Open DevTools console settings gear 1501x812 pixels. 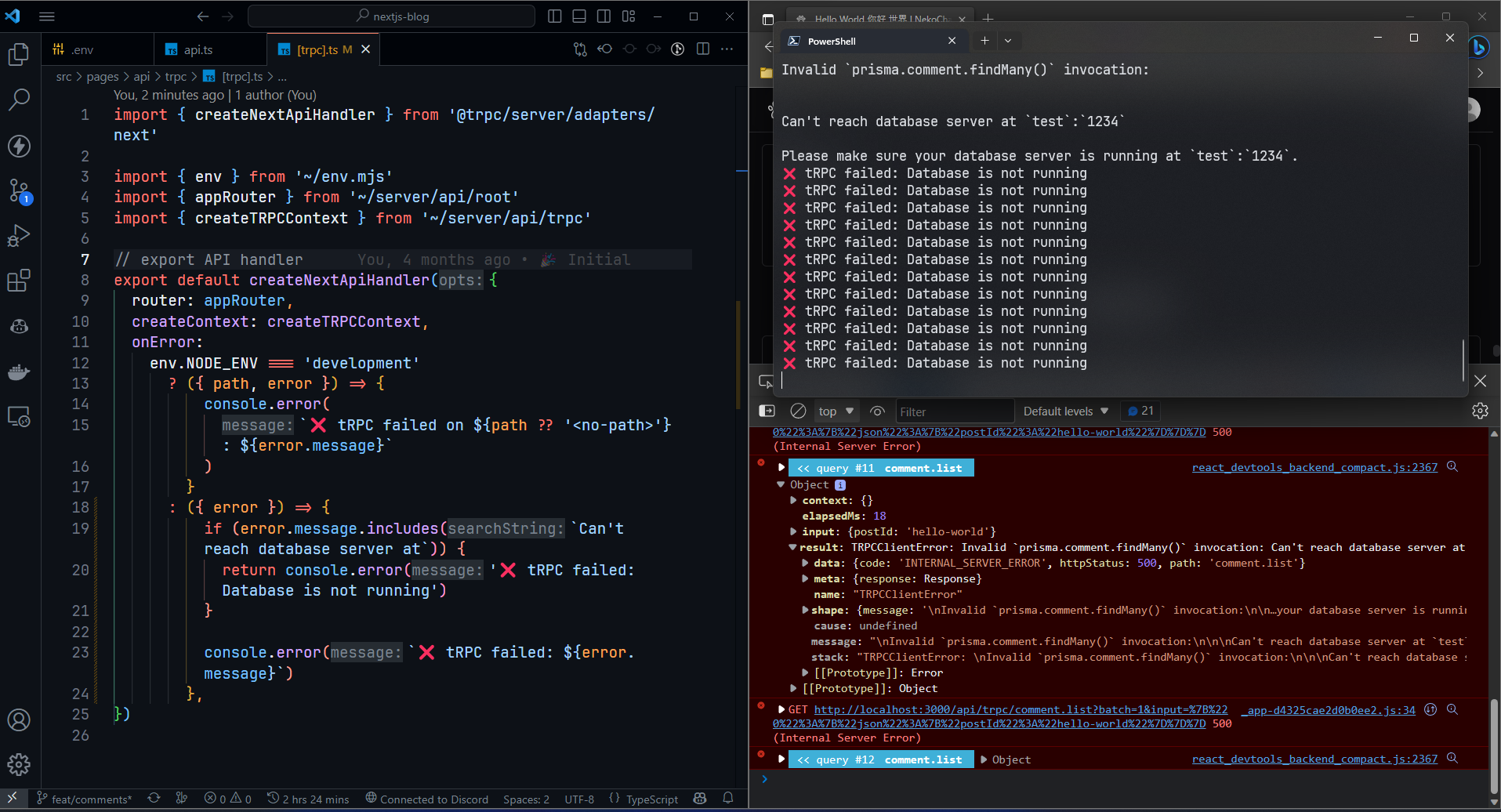[1480, 411]
